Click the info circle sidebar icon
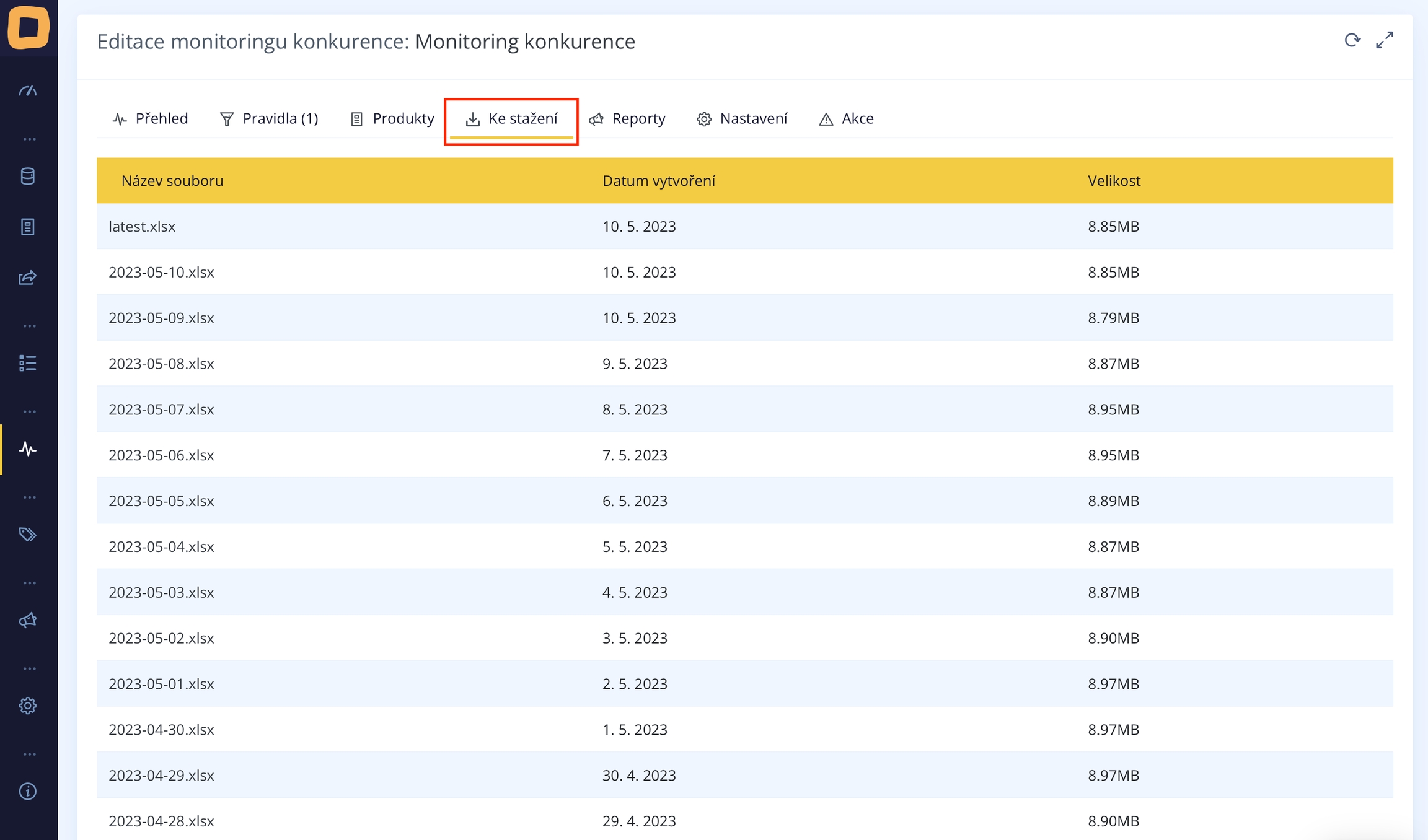This screenshot has width=1428, height=840. click(28, 791)
